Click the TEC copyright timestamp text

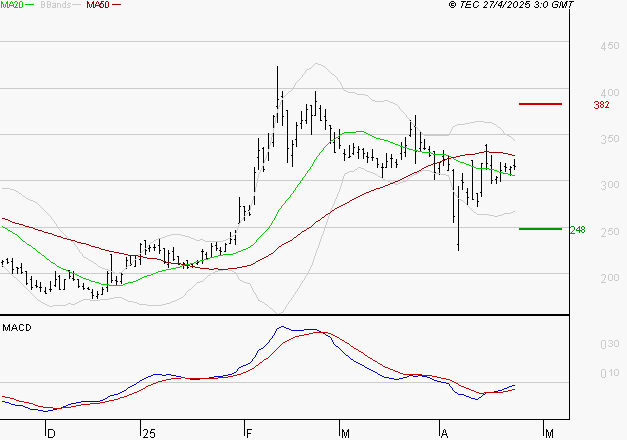point(511,5)
